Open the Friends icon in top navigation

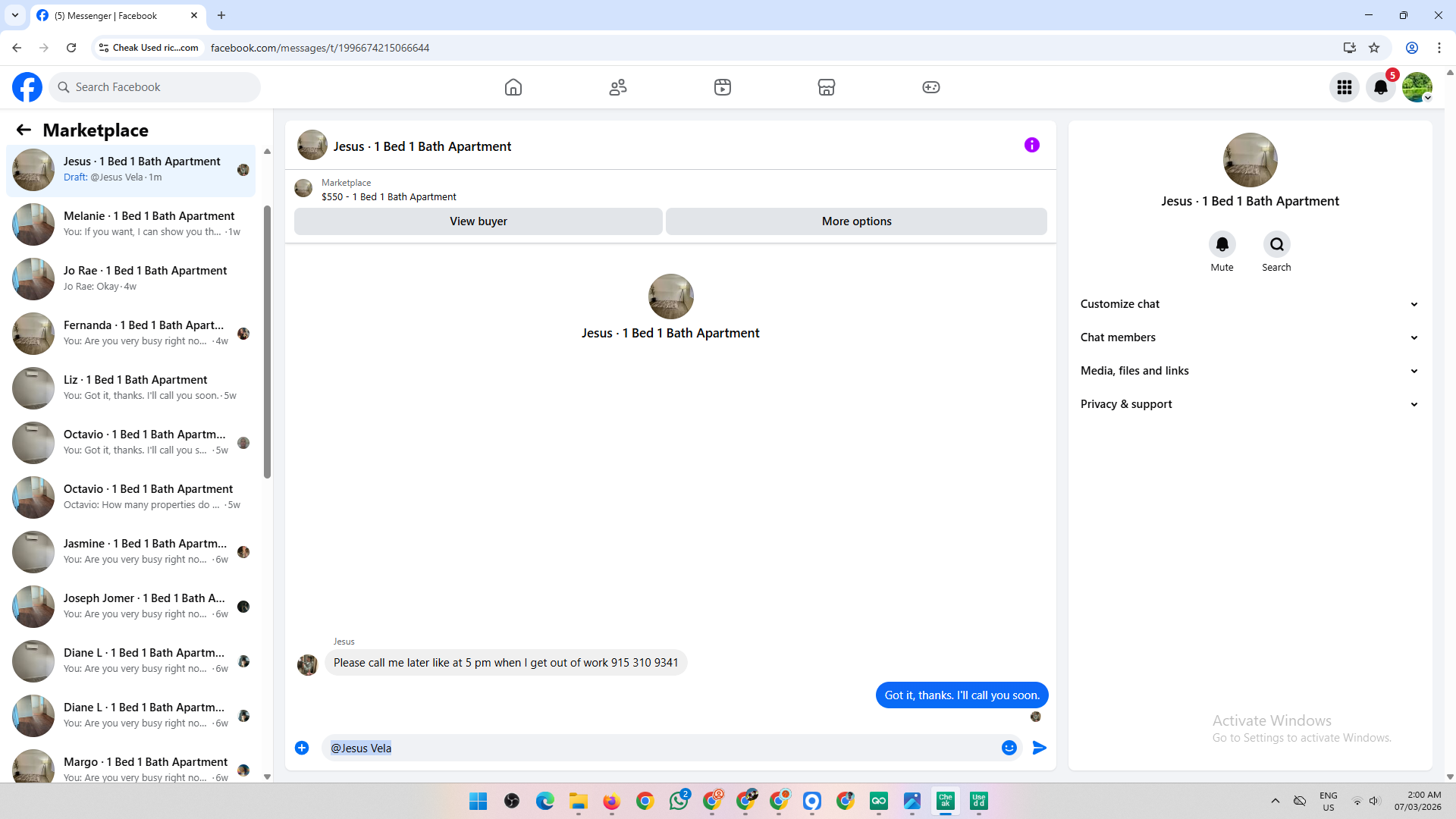pos(618,87)
